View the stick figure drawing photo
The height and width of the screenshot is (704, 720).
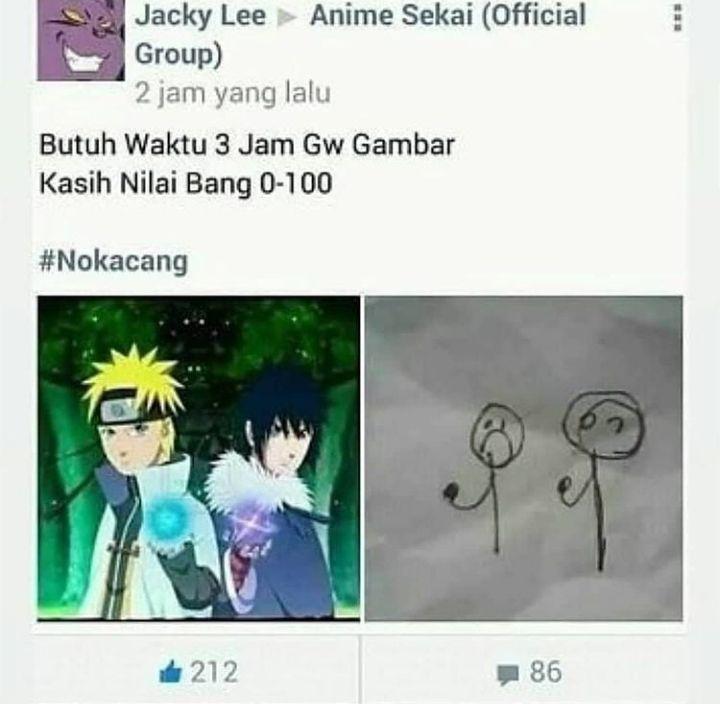point(524,458)
